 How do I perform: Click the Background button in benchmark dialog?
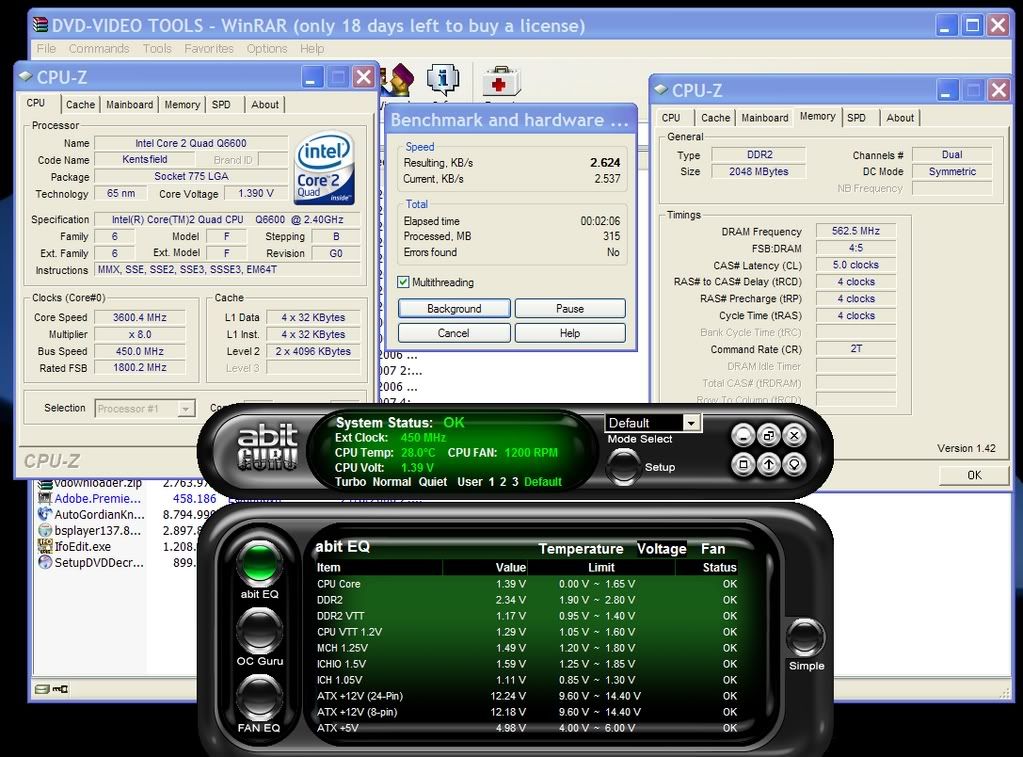click(x=454, y=309)
